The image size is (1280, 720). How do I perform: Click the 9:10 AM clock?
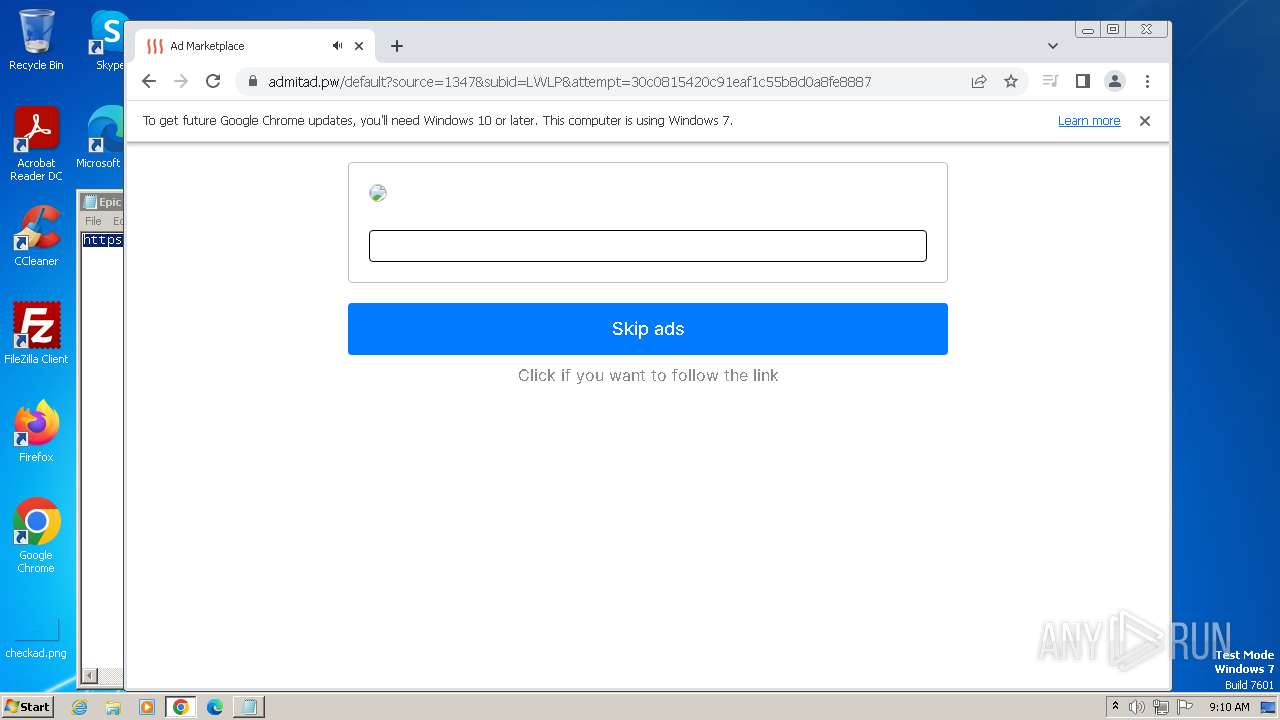click(1229, 707)
